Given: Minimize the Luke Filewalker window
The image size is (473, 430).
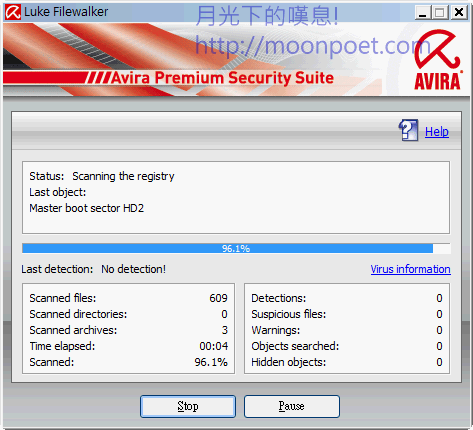Looking at the screenshot, I should [423, 13].
